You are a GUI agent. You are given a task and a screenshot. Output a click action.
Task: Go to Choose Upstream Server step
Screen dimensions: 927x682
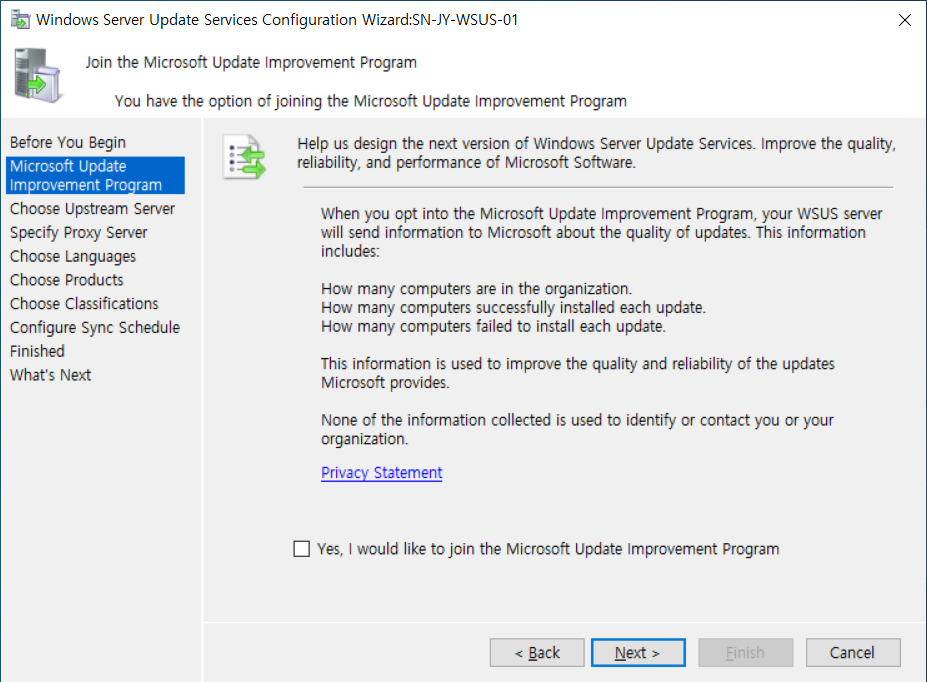pyautogui.click(x=92, y=209)
